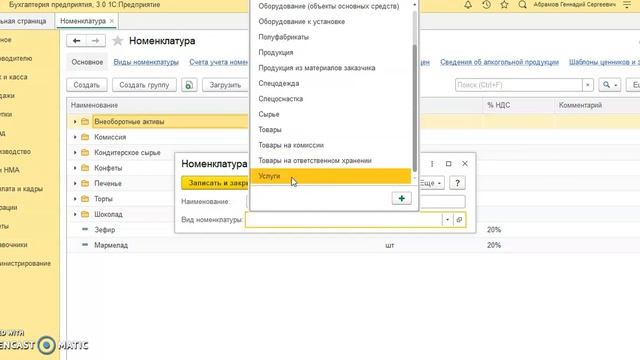Screen dimensions: 640x360
Task: Expand the Торты group
Action: pyautogui.click(x=75, y=199)
